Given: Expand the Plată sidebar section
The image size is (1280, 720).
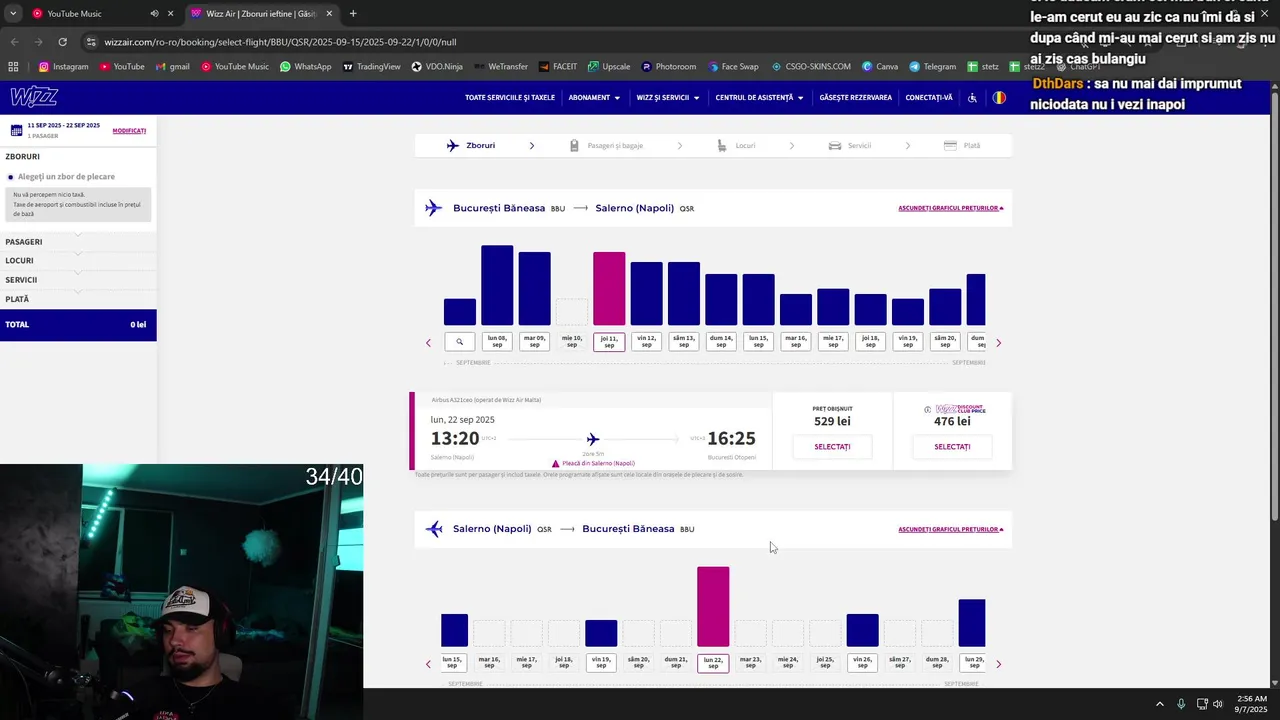Looking at the screenshot, I should coord(78,299).
